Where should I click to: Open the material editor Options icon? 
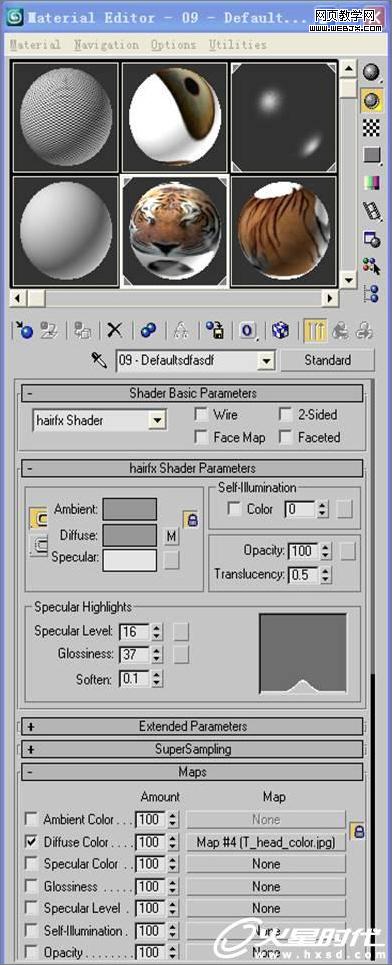click(371, 238)
